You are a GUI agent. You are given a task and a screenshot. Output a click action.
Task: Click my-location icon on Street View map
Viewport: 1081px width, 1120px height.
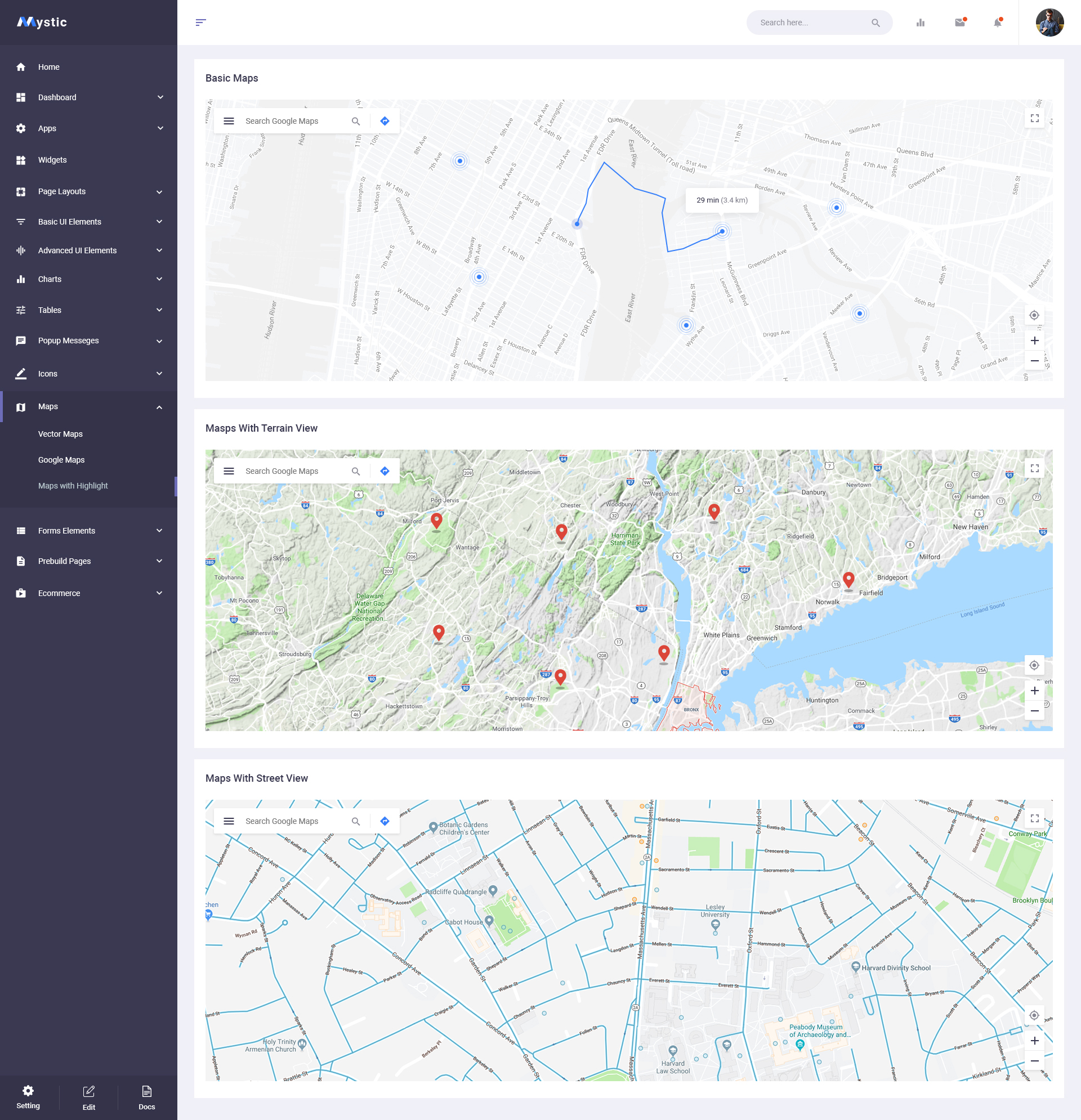[1034, 1015]
